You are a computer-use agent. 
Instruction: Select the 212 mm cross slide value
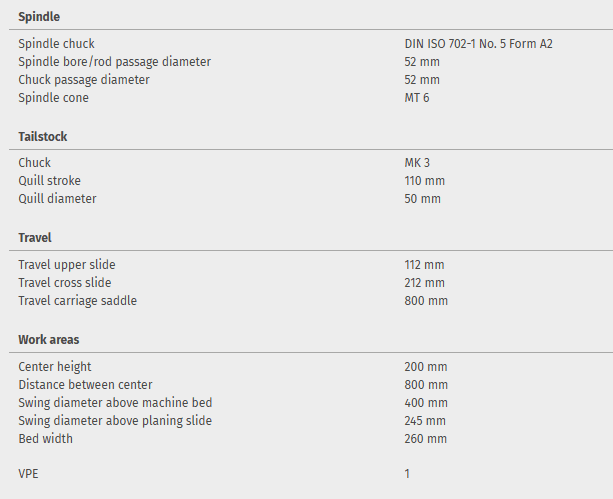424,283
